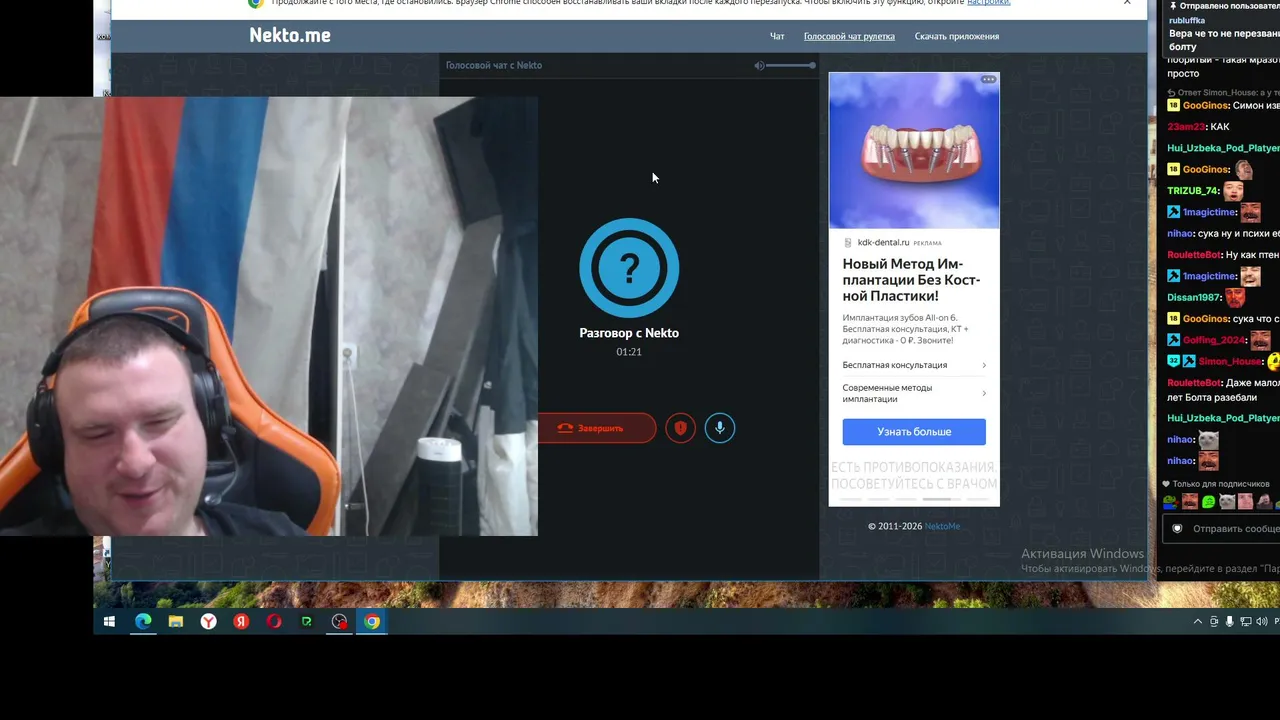
Task: Click the Simon_House username in chat
Action: [1230, 362]
